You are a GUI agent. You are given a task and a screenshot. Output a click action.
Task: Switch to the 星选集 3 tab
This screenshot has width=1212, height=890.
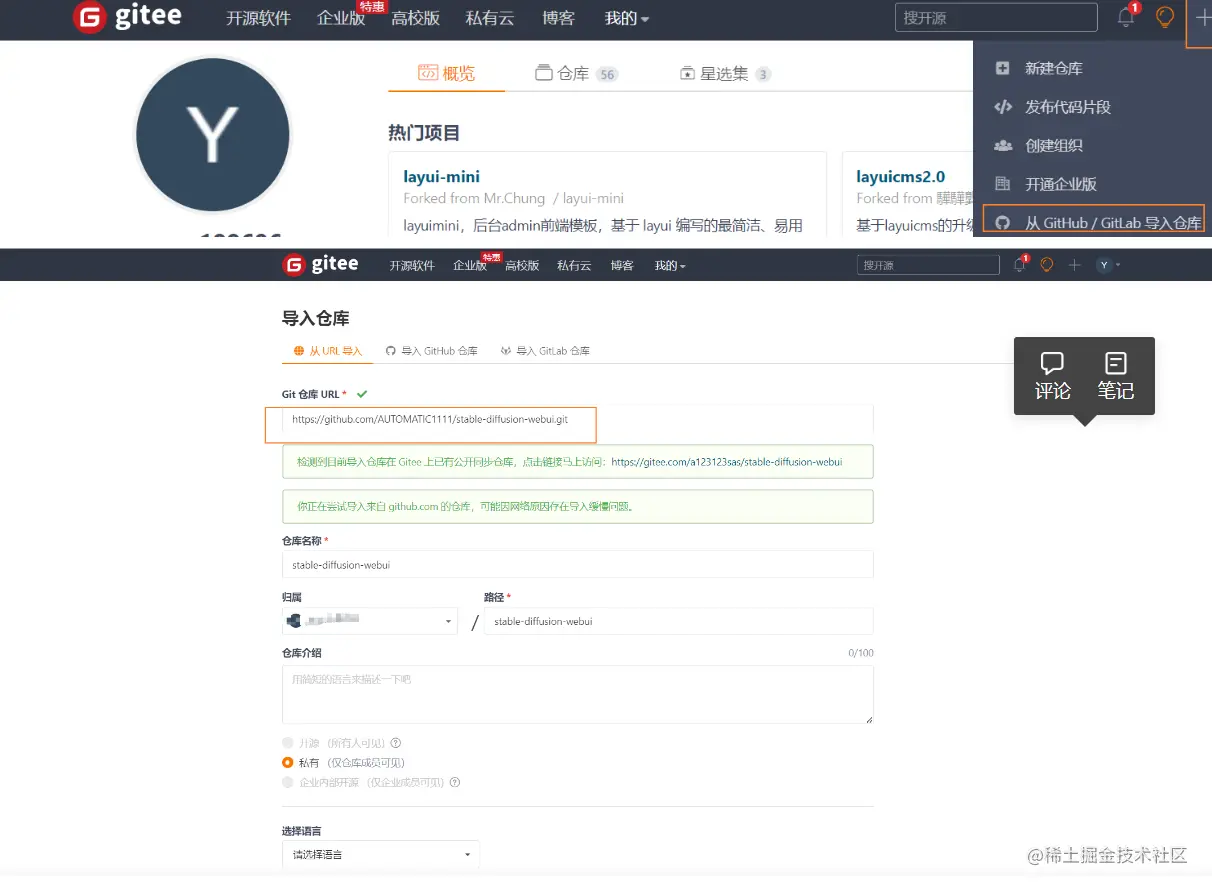[725, 73]
